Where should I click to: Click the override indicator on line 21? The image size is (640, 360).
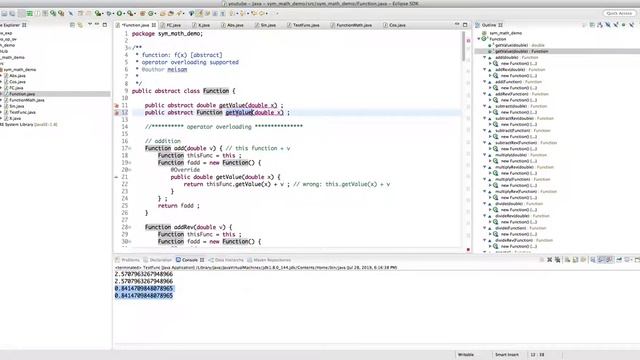tap(116, 177)
